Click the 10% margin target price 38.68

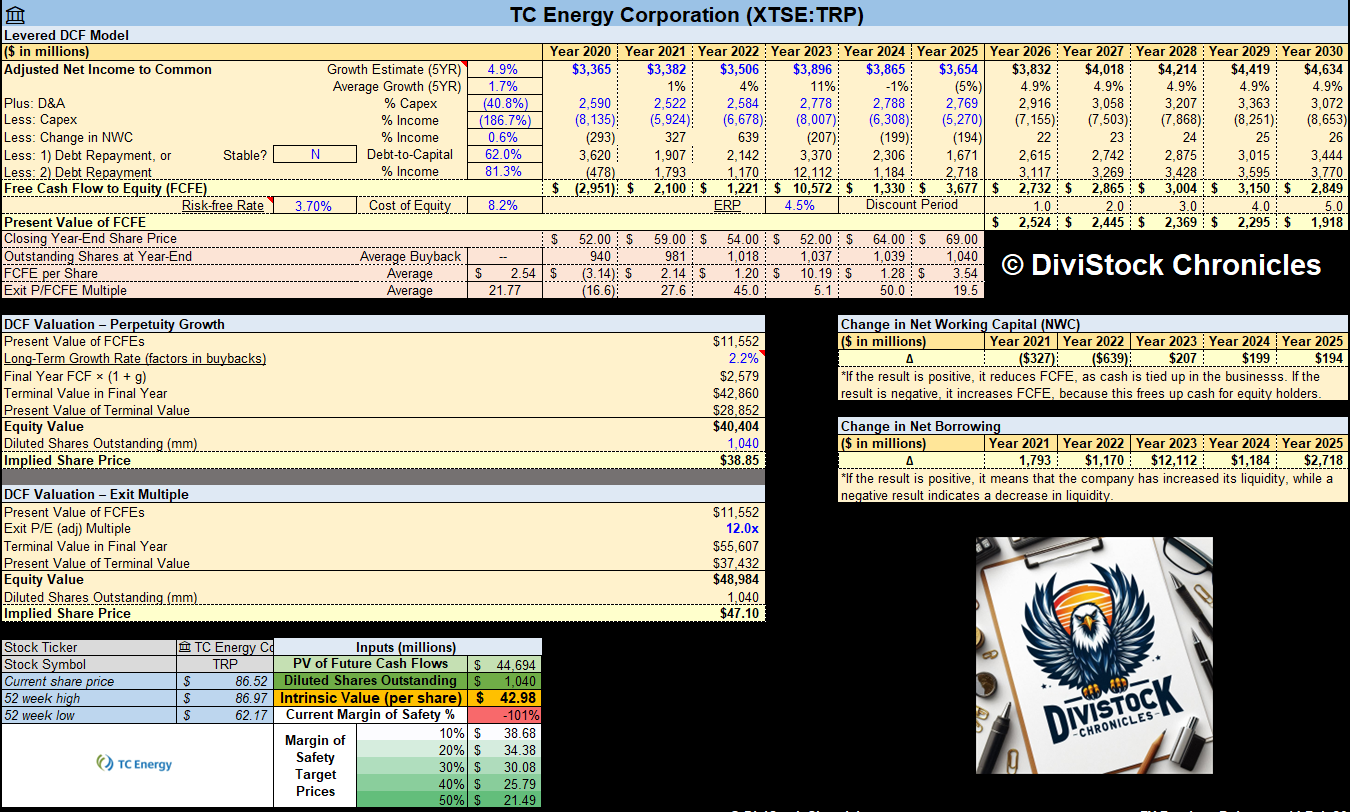(505, 732)
